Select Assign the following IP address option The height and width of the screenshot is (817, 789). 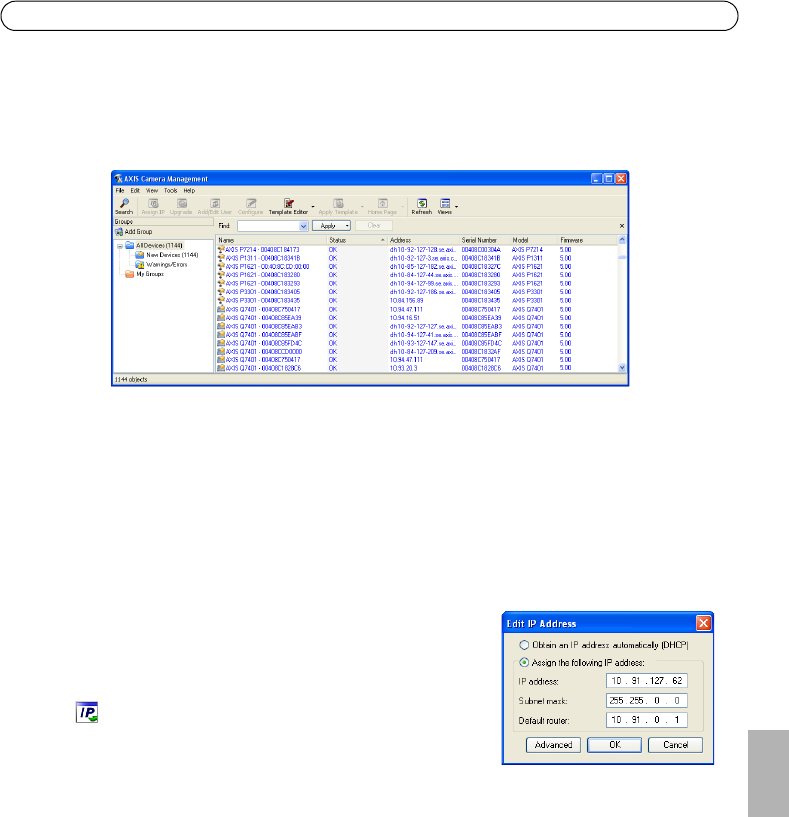[x=524, y=663]
